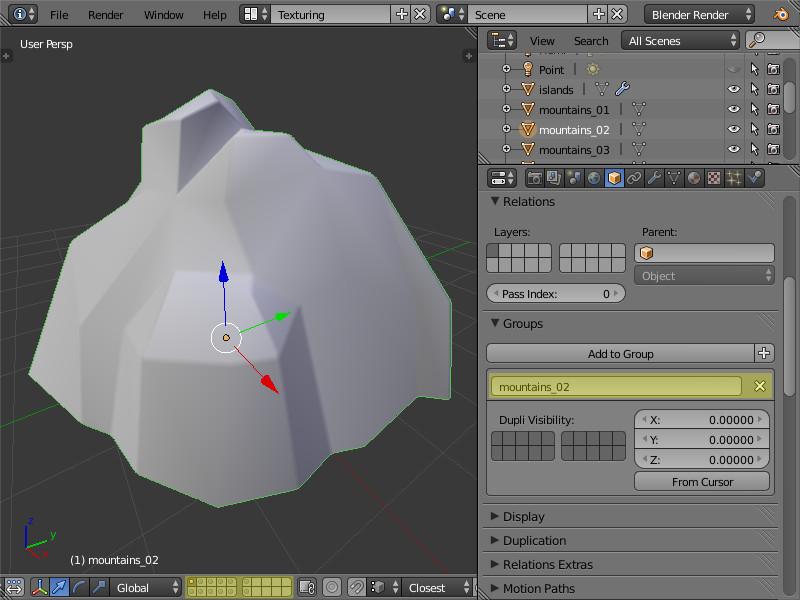The image size is (800, 600).
Task: Toggle selectability of islands object
Action: tap(754, 89)
